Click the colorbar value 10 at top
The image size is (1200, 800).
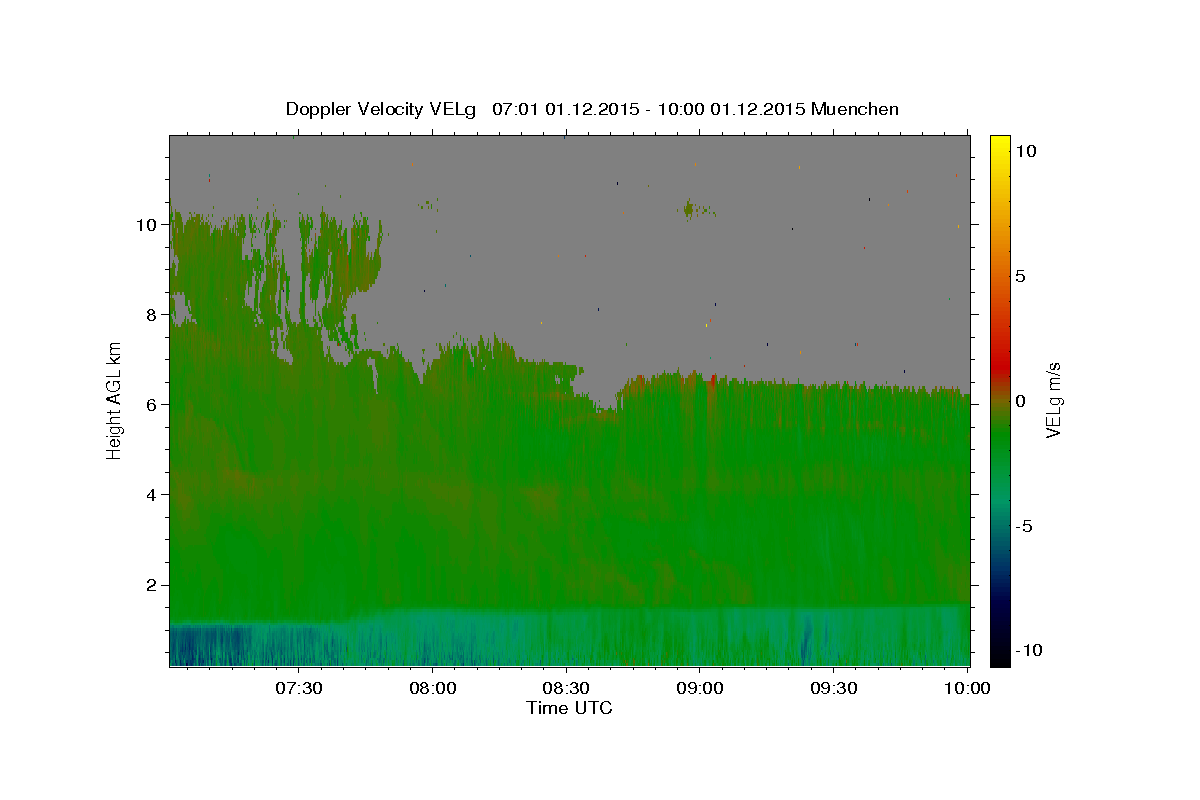[1025, 150]
